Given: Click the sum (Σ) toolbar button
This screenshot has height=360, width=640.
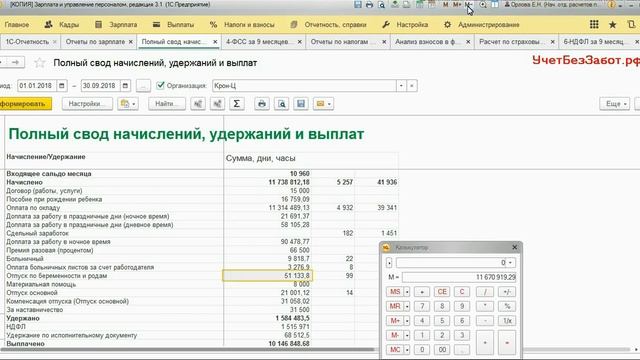Looking at the screenshot, I should click(236, 104).
